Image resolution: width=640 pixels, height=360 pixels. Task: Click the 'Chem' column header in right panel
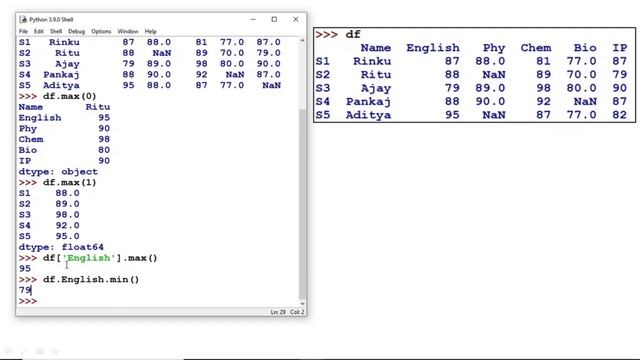pos(536,48)
